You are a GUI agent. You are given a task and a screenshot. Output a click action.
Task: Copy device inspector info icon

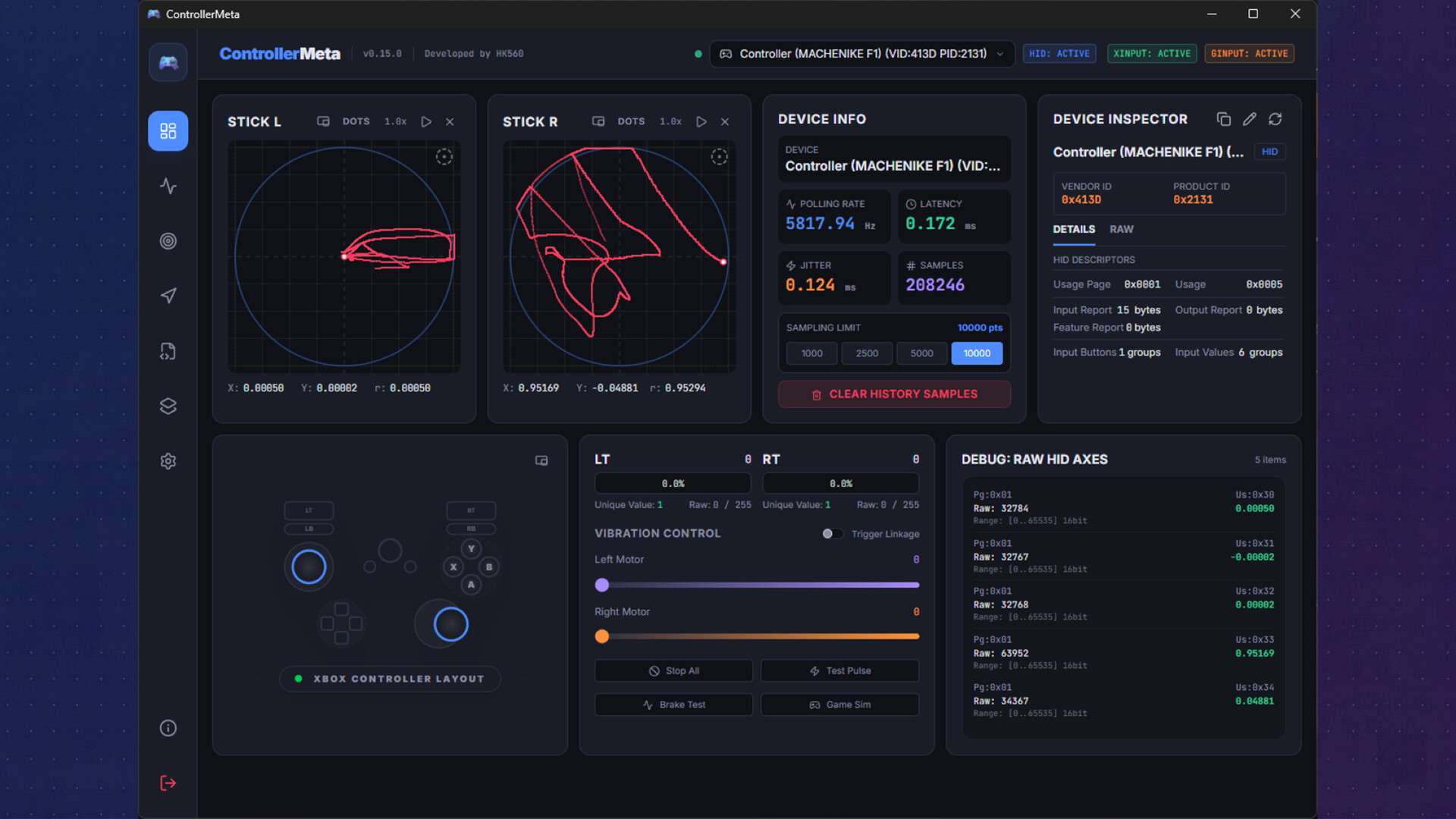pyautogui.click(x=1223, y=119)
